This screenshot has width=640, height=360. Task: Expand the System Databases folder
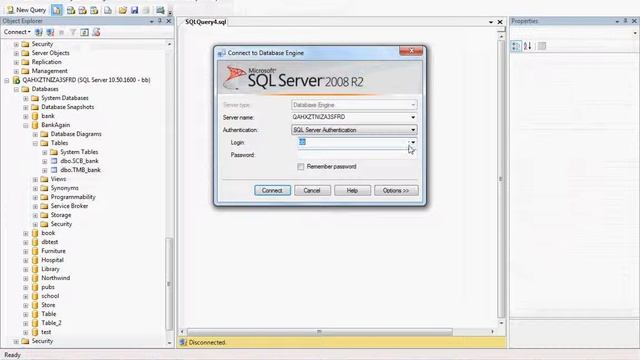pos(26,98)
